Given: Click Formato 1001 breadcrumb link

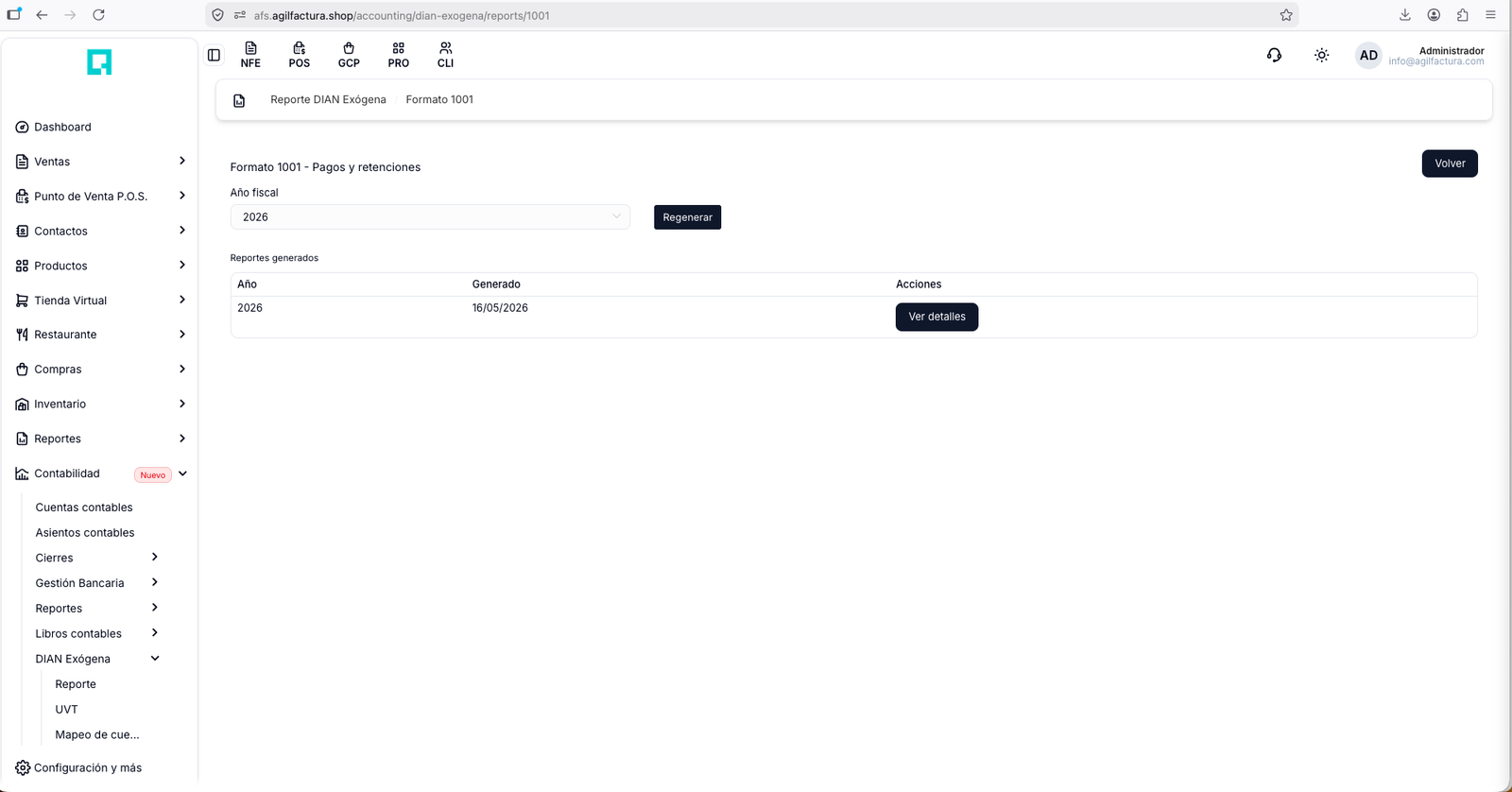Looking at the screenshot, I should 439,99.
